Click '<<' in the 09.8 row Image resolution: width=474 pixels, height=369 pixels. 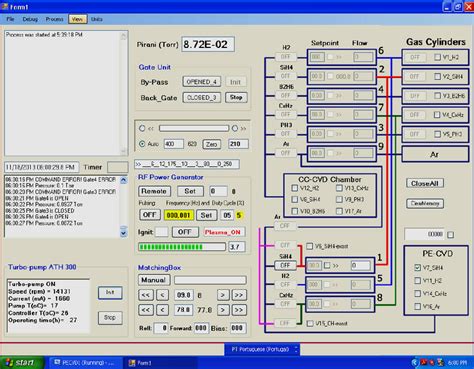pos(146,295)
